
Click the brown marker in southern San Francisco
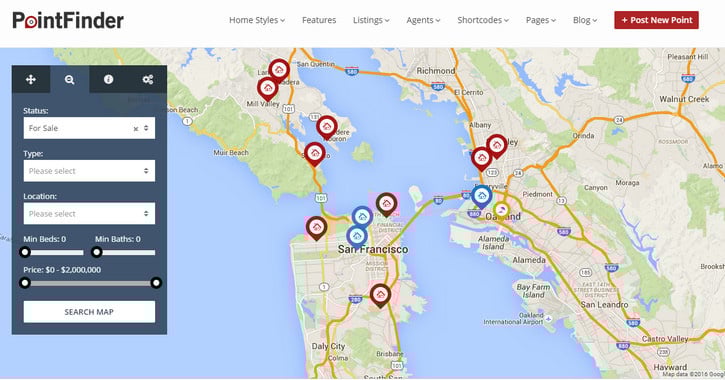pyautogui.click(x=380, y=294)
